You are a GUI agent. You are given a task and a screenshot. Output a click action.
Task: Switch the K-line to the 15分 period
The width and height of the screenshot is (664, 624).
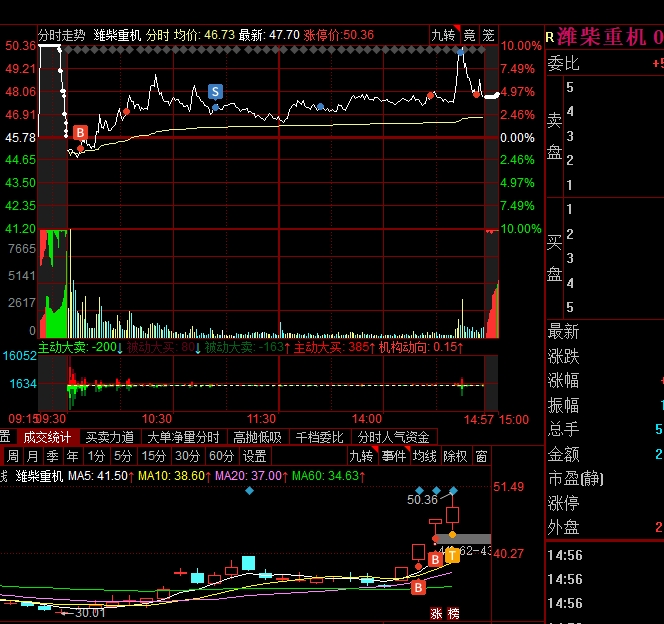click(x=153, y=456)
